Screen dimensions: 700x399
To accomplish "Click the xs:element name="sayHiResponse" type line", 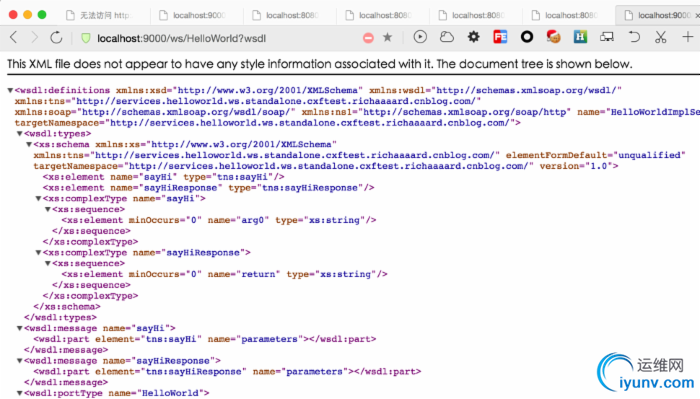I will click(208, 188).
